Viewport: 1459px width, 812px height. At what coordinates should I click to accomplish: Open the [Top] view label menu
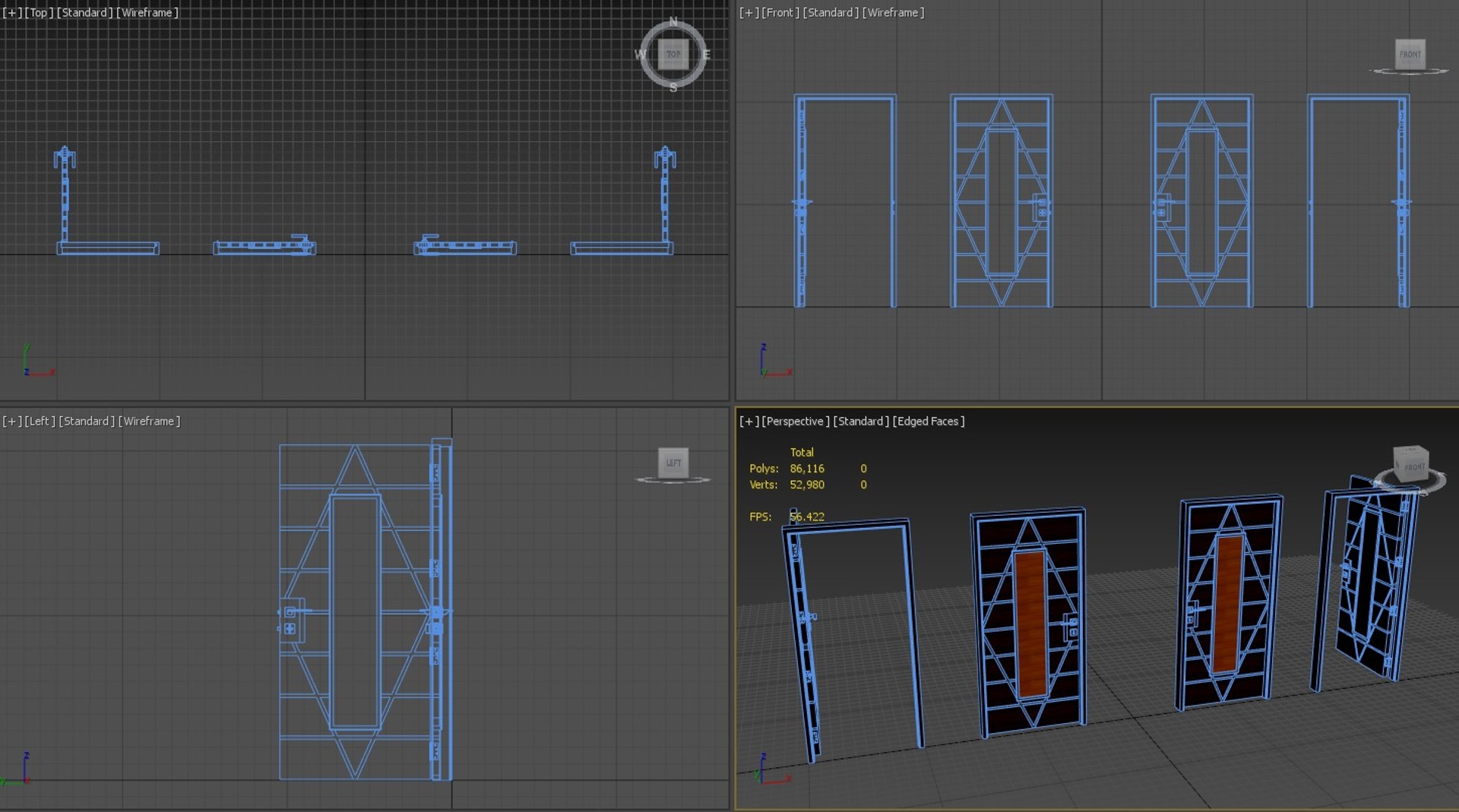pyautogui.click(x=39, y=13)
